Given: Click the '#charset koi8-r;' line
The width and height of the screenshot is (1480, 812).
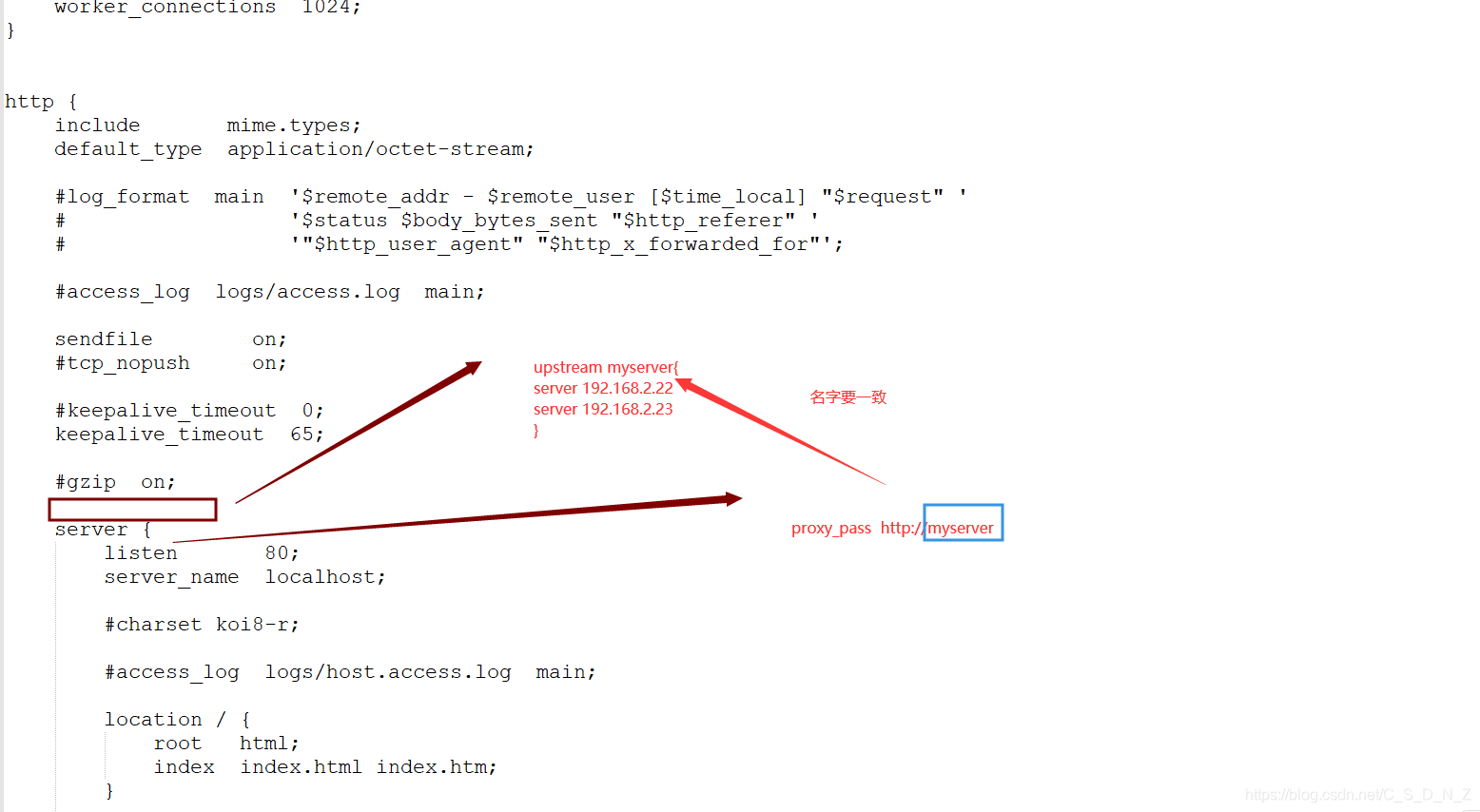Looking at the screenshot, I should click(x=202, y=625).
